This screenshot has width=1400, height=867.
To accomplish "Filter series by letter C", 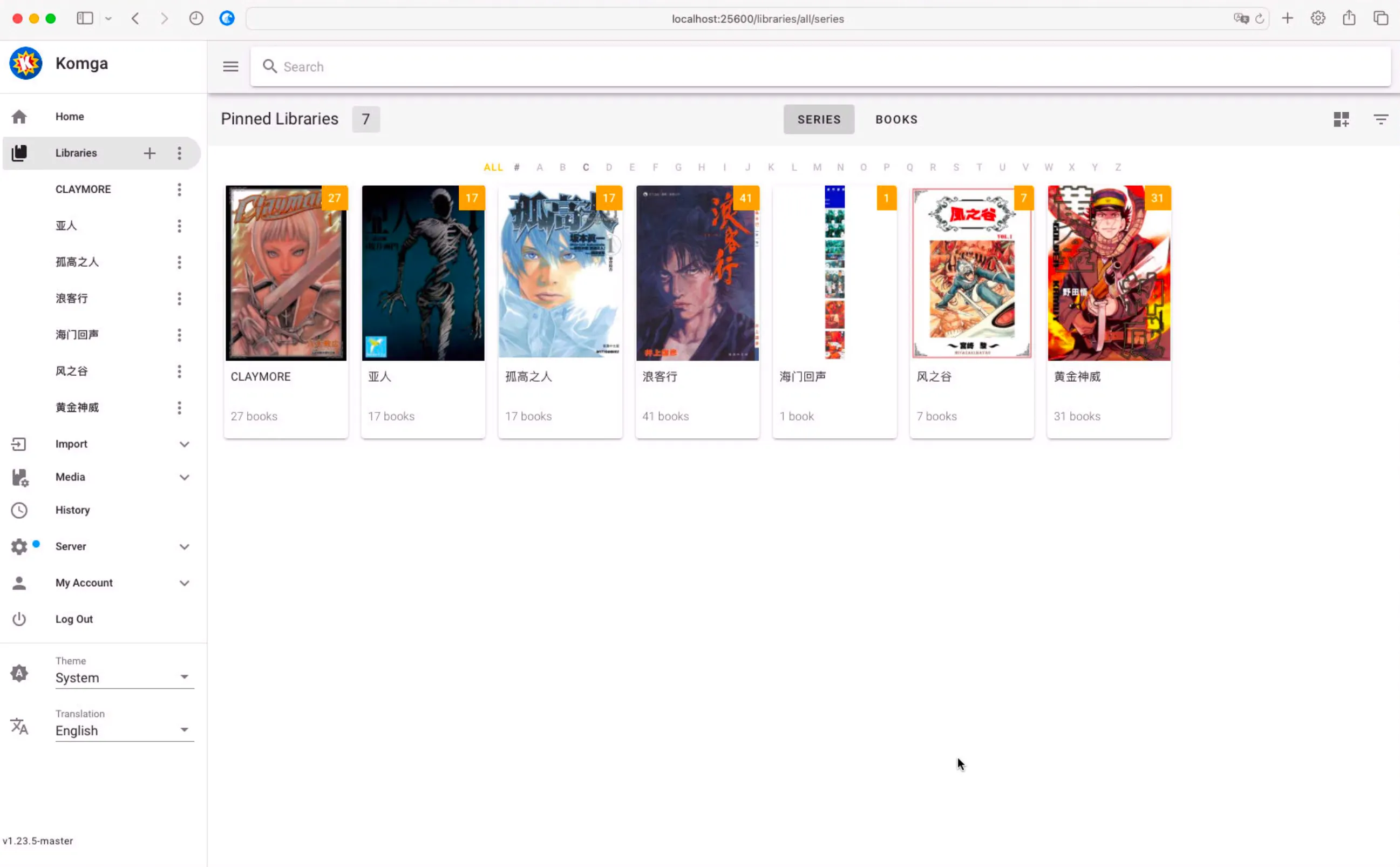I will tap(586, 167).
